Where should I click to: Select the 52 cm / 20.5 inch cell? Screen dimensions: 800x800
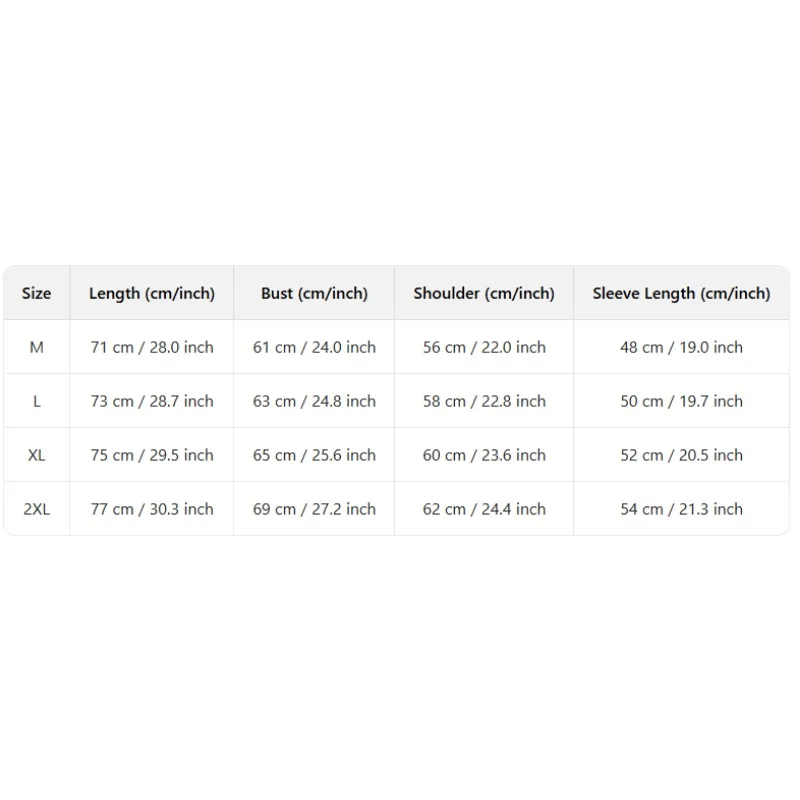click(681, 455)
